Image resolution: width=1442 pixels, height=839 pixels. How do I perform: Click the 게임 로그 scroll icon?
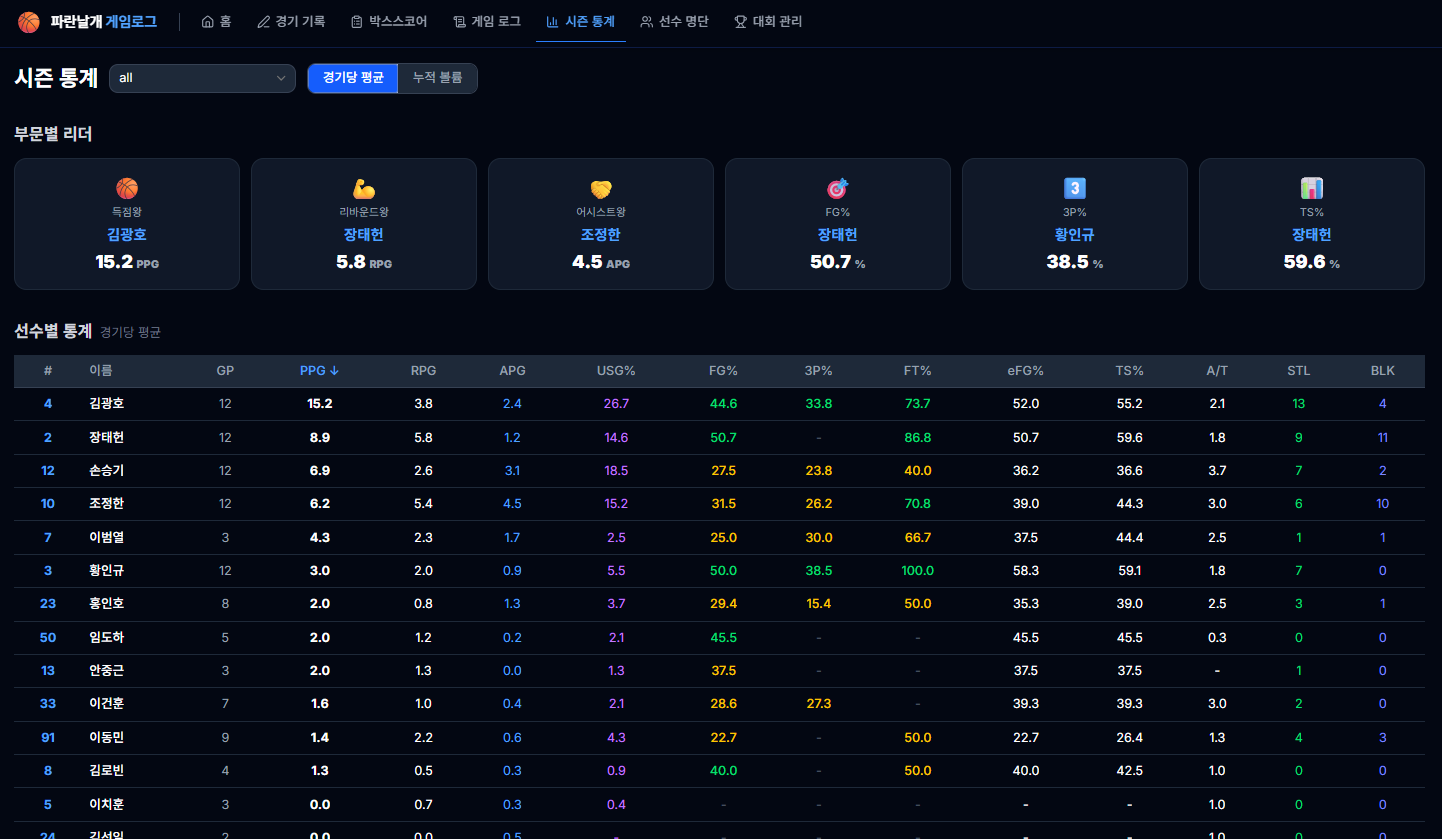459,22
